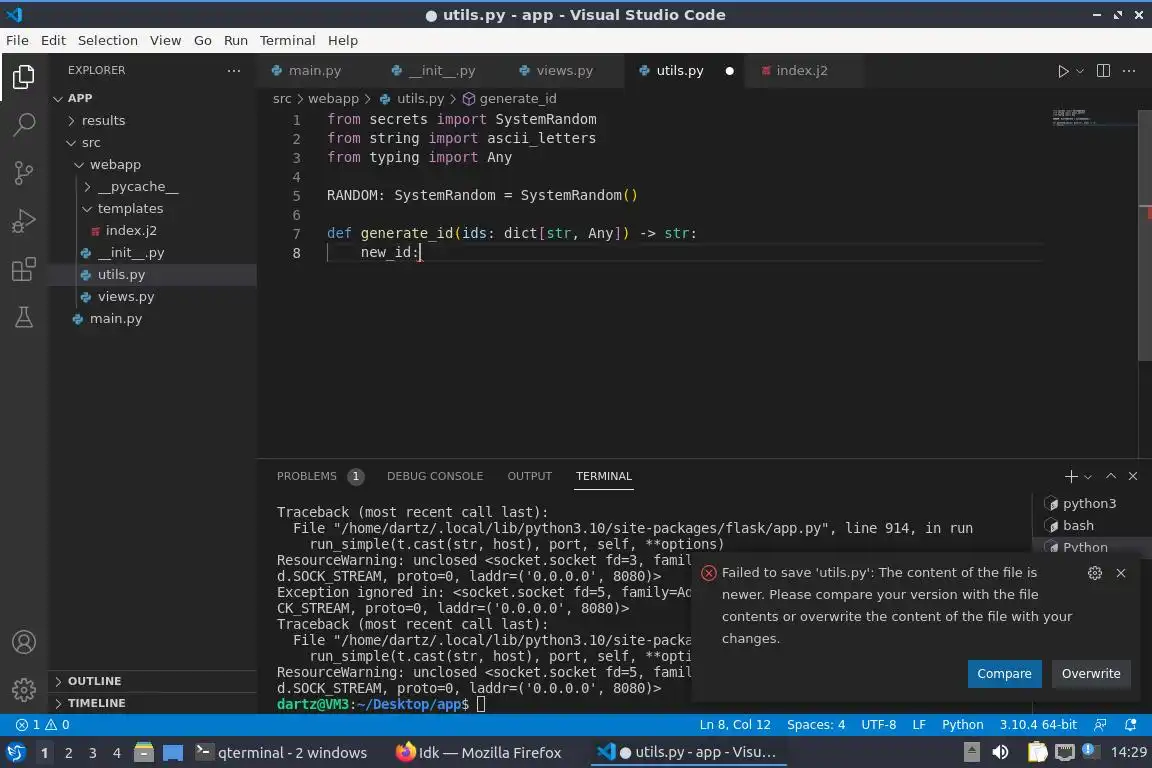Viewport: 1152px width, 768px height.
Task: Run Python file with play icon
Action: click(1062, 71)
